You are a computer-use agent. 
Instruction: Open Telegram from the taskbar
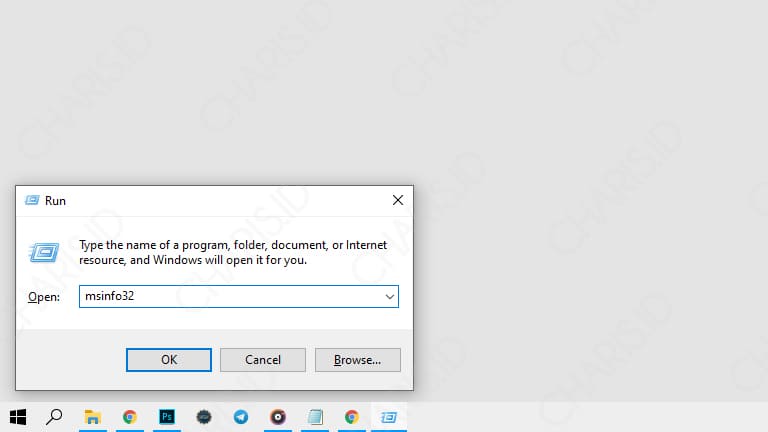241,417
